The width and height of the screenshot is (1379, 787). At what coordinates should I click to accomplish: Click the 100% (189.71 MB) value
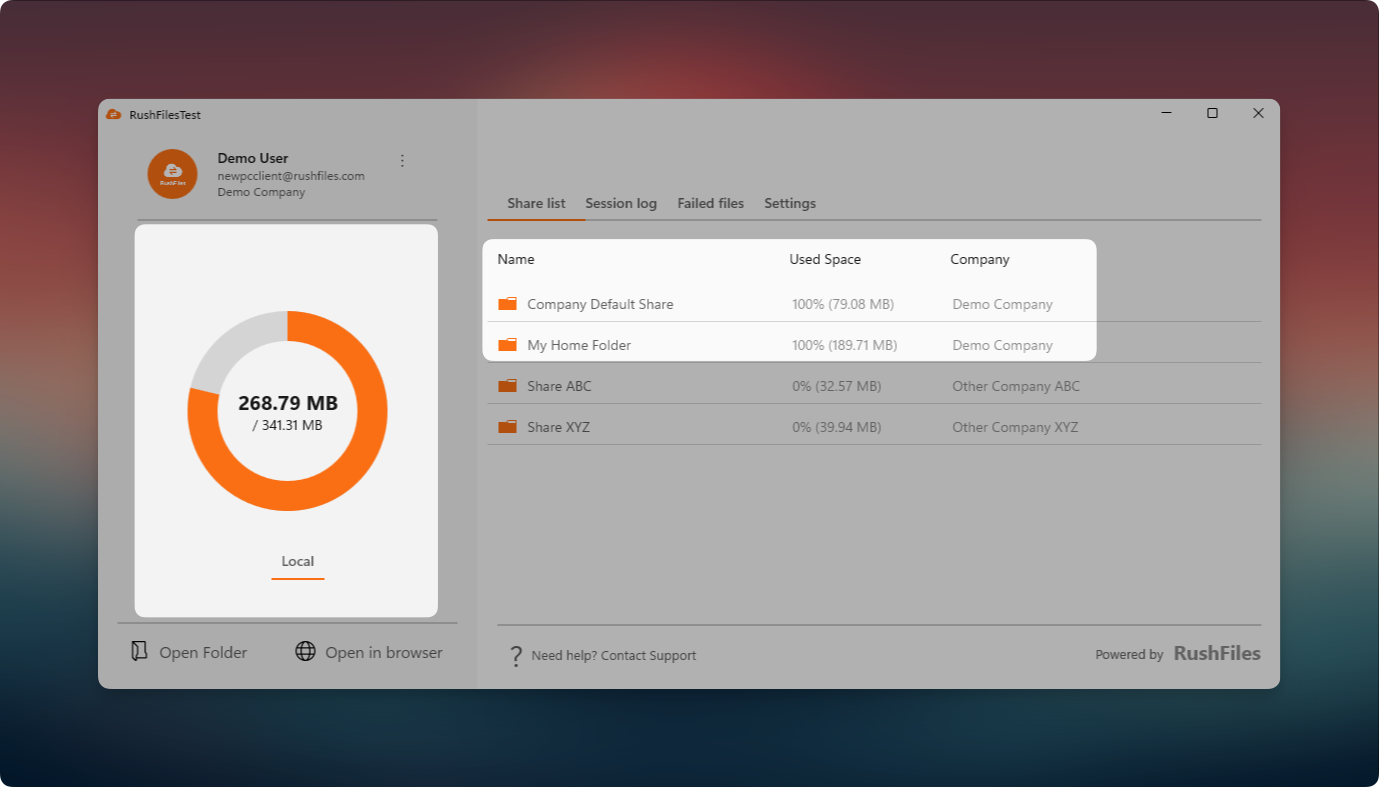coord(845,345)
